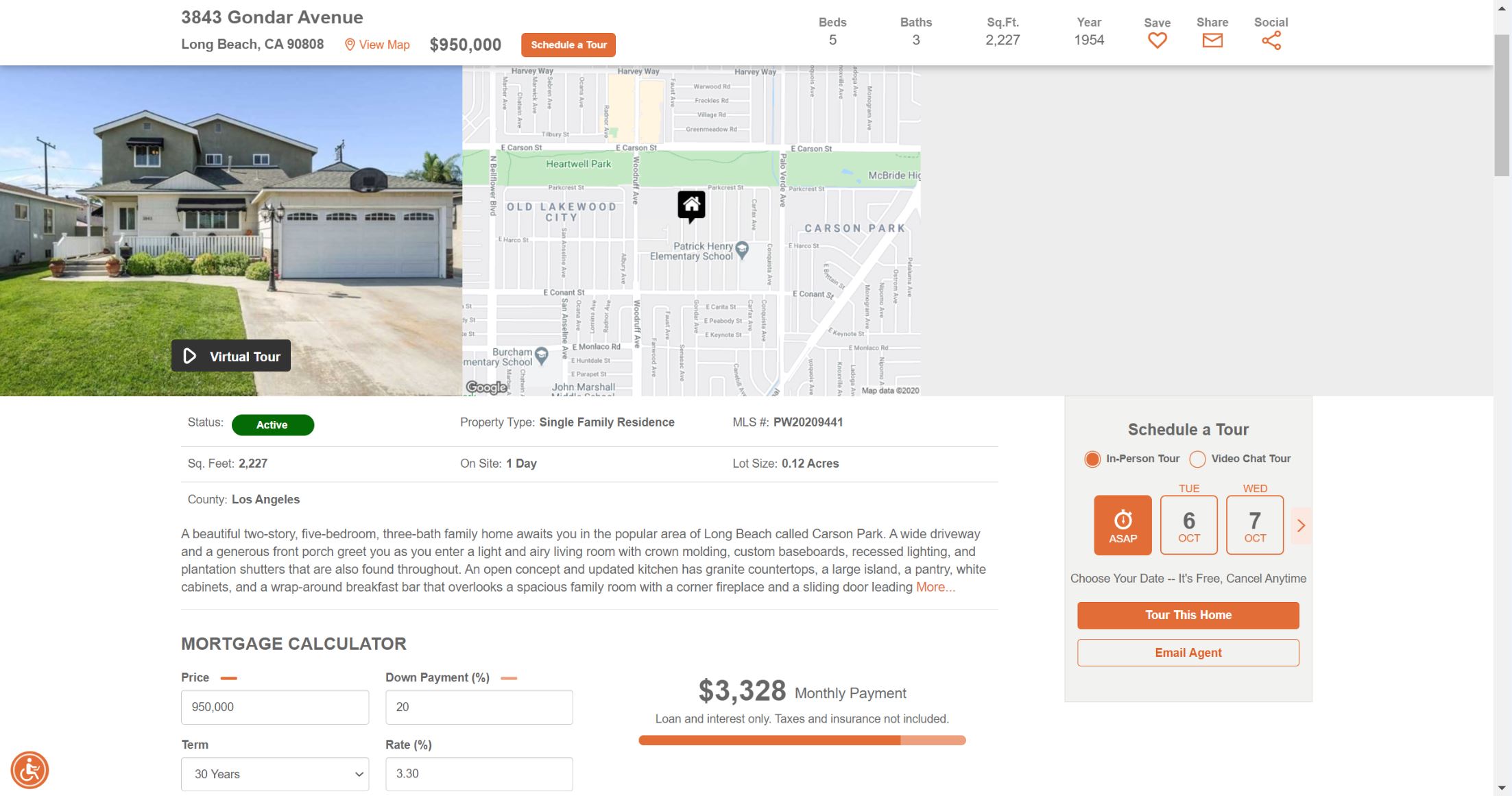Expand the description via More link
The width and height of the screenshot is (1512, 796).
click(935, 587)
